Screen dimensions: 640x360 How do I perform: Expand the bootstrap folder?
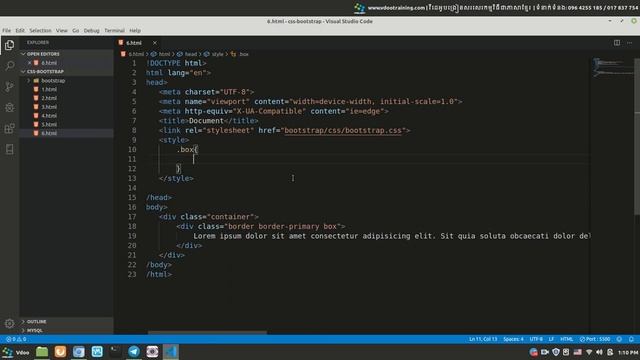[66, 80]
